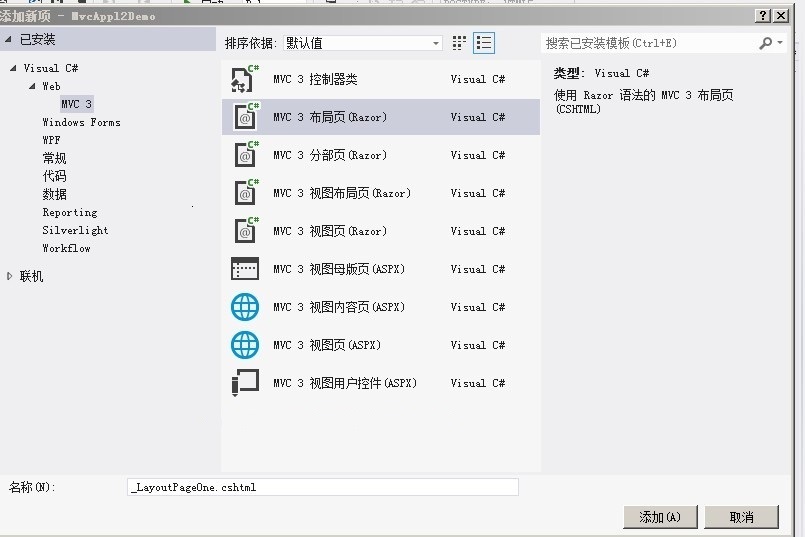Select the MVC 3 控制器类 template icon
805x537 pixels.
pos(245,79)
